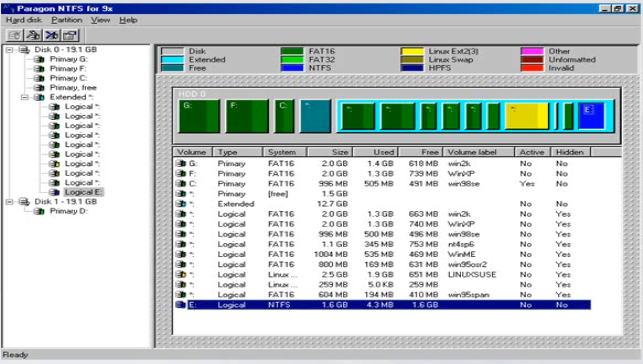Open the Help menu
This screenshot has width=643, height=364.
point(128,20)
